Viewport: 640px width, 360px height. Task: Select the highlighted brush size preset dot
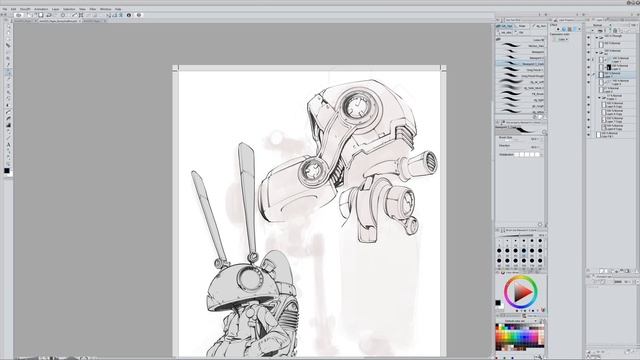pyautogui.click(x=524, y=251)
